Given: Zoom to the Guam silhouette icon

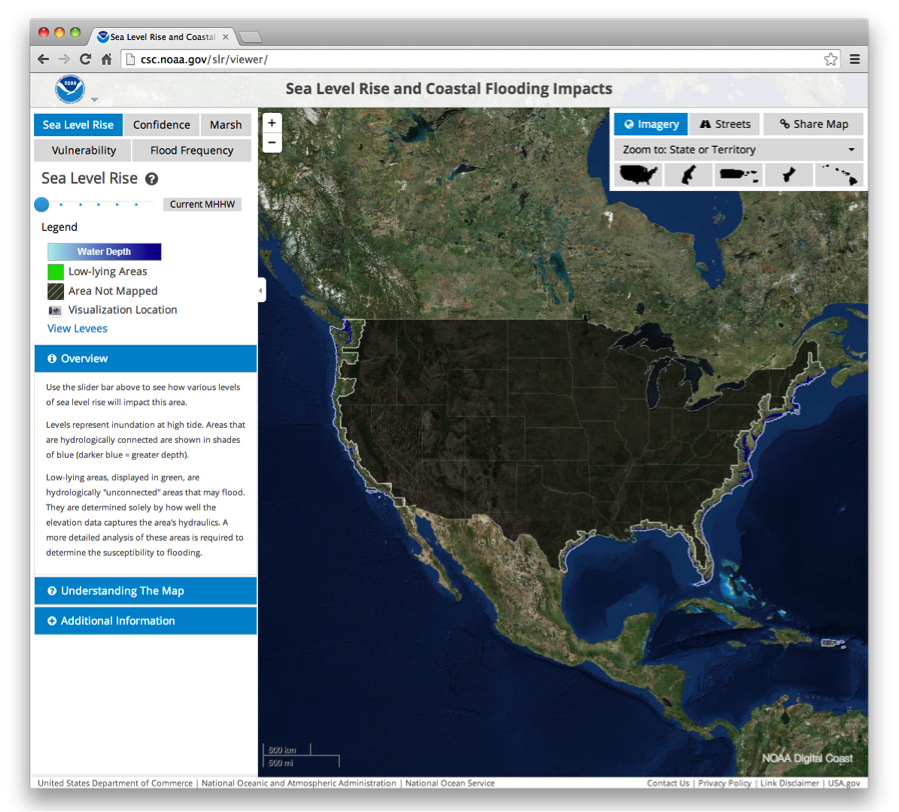Looking at the screenshot, I should [788, 175].
